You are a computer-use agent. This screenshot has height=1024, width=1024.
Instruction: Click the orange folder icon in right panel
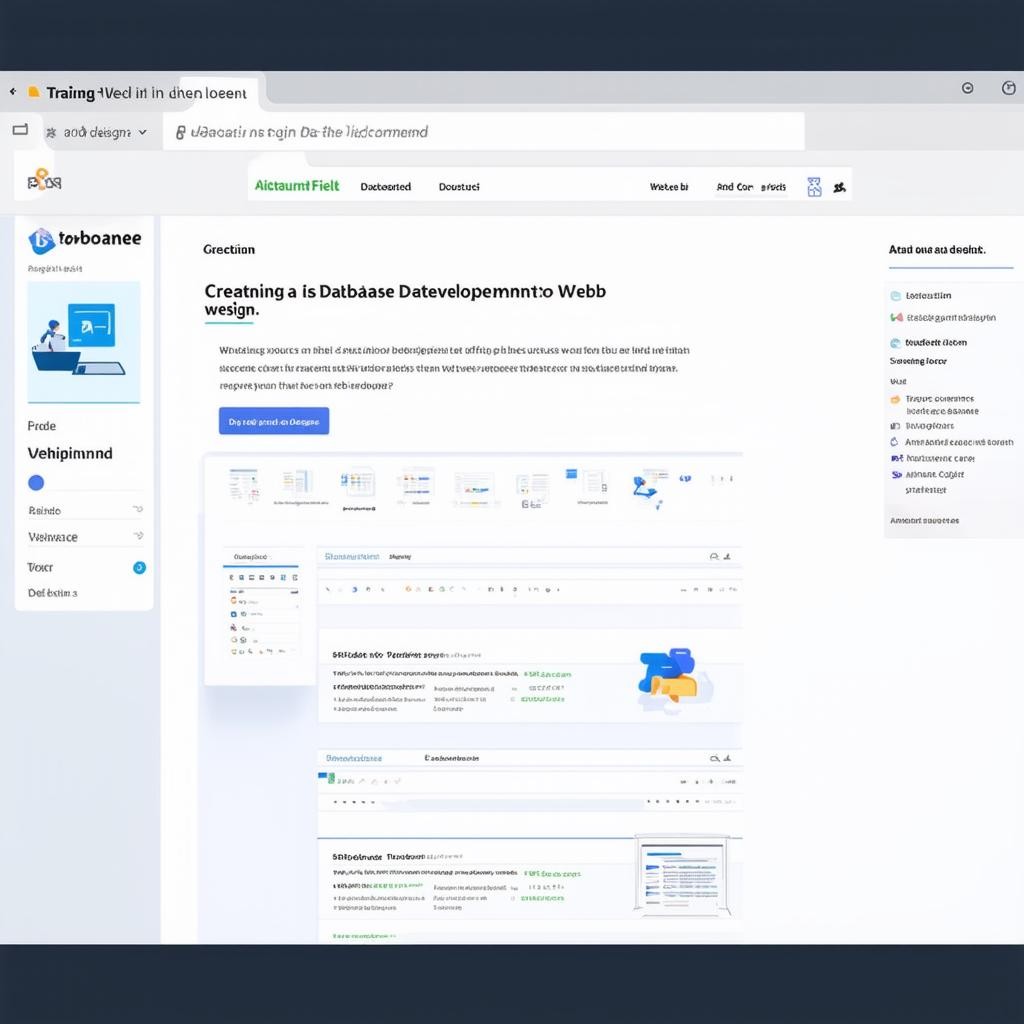(895, 399)
